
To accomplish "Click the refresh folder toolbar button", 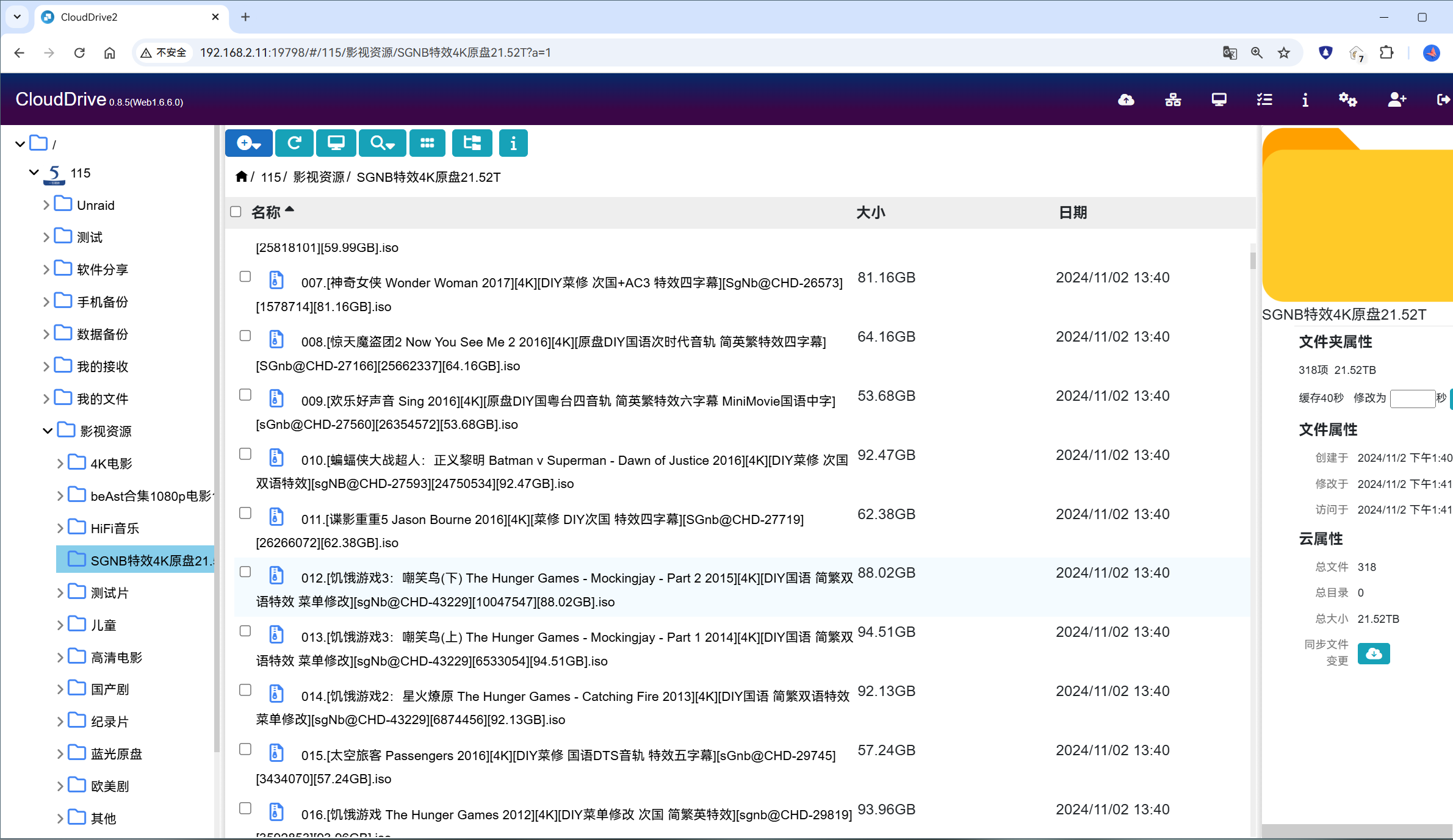I will (294, 143).
